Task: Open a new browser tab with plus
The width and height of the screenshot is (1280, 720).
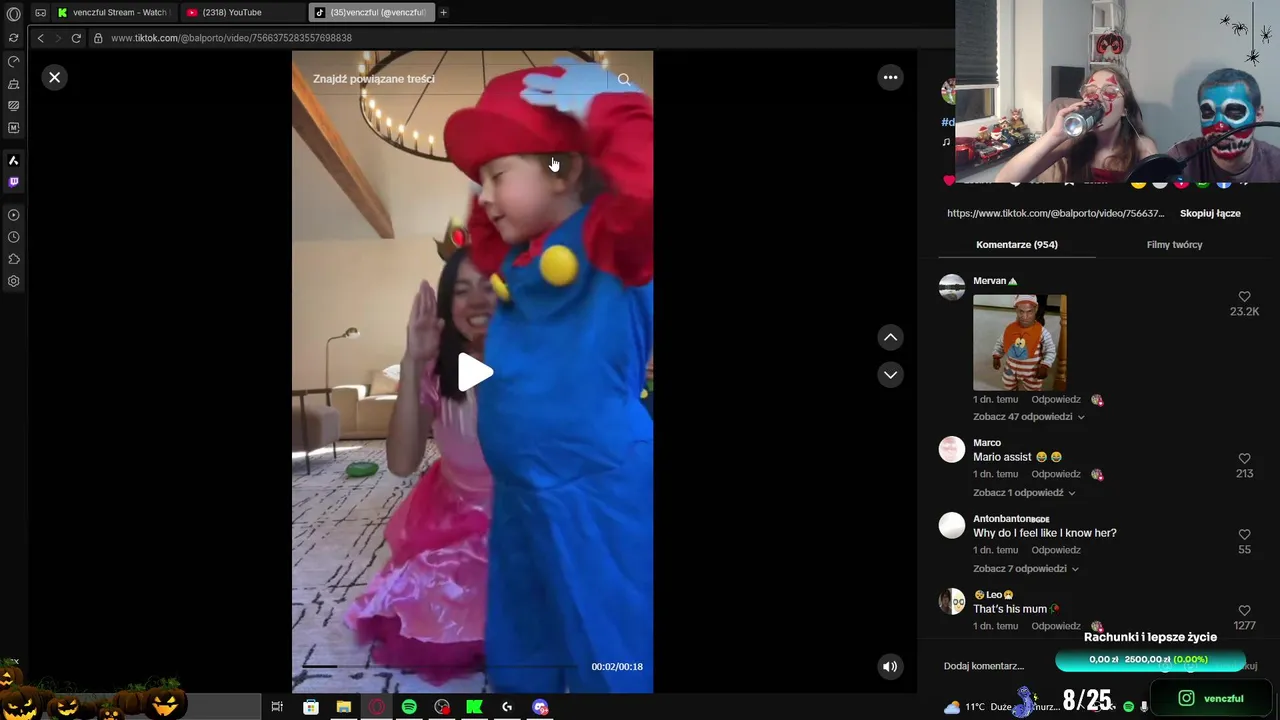Action: (443, 13)
